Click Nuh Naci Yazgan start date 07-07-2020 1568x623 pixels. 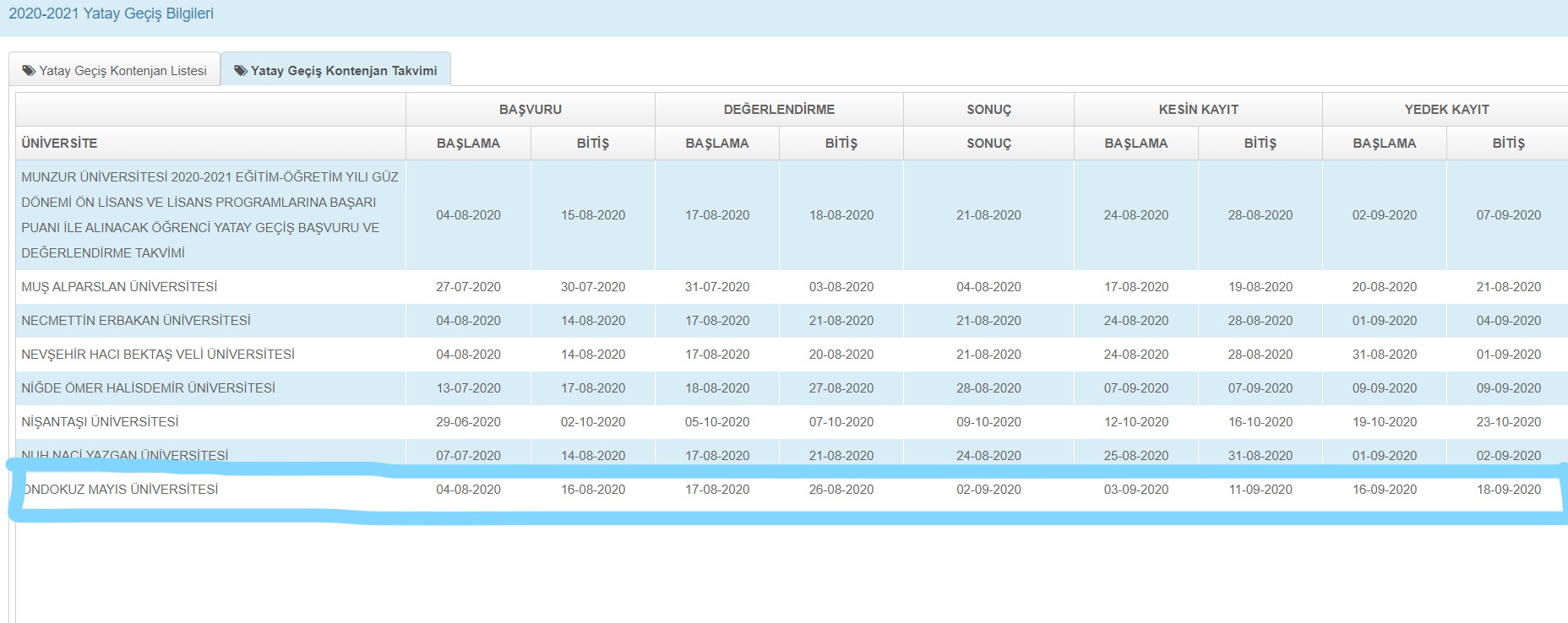(x=468, y=456)
